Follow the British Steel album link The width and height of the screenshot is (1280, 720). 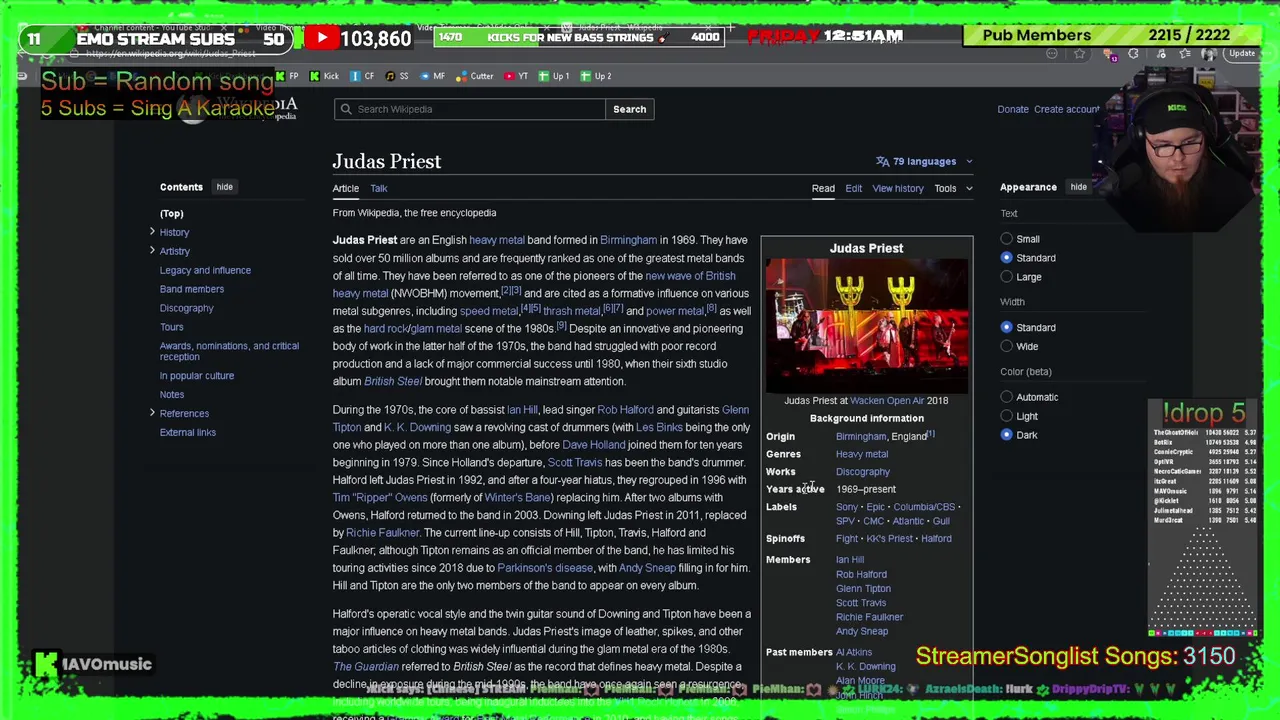pyautogui.click(x=393, y=381)
